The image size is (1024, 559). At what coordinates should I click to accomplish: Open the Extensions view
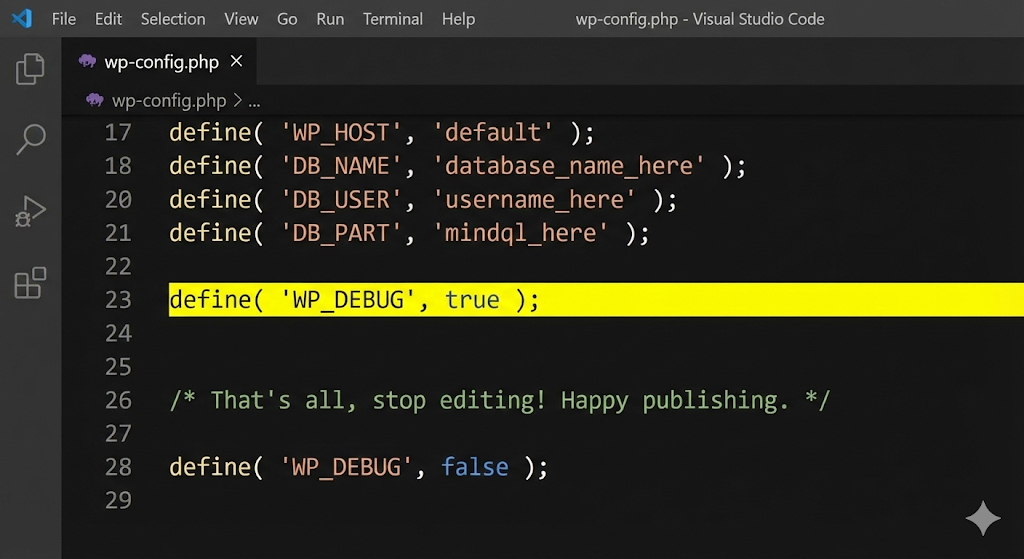[x=30, y=283]
